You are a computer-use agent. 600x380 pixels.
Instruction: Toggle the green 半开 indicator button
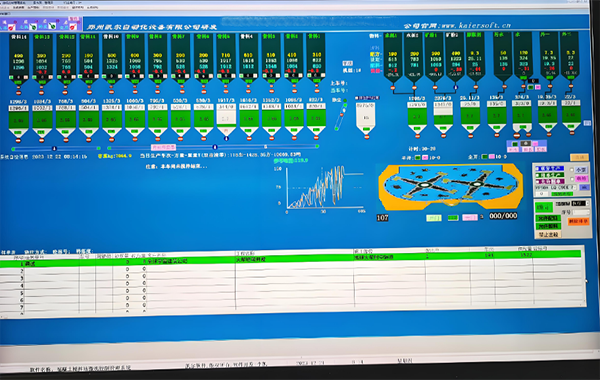point(417,157)
